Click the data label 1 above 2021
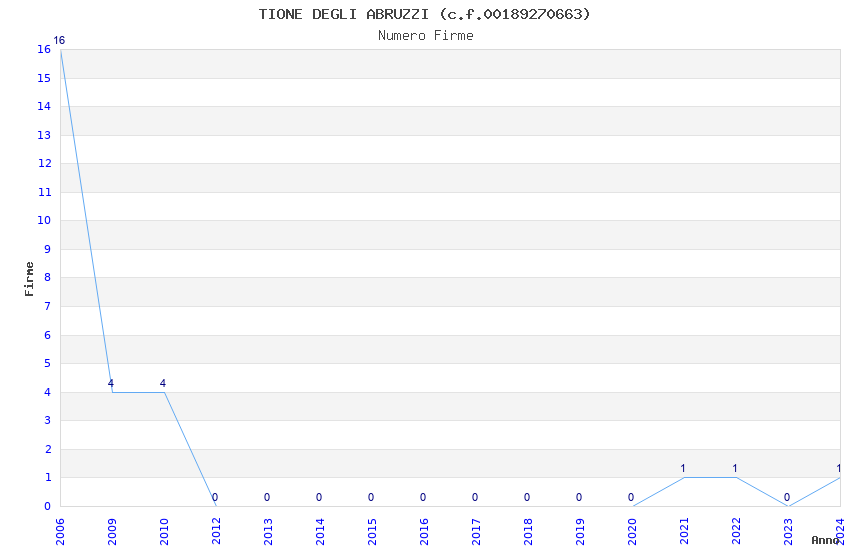The width and height of the screenshot is (850, 550). click(683, 468)
